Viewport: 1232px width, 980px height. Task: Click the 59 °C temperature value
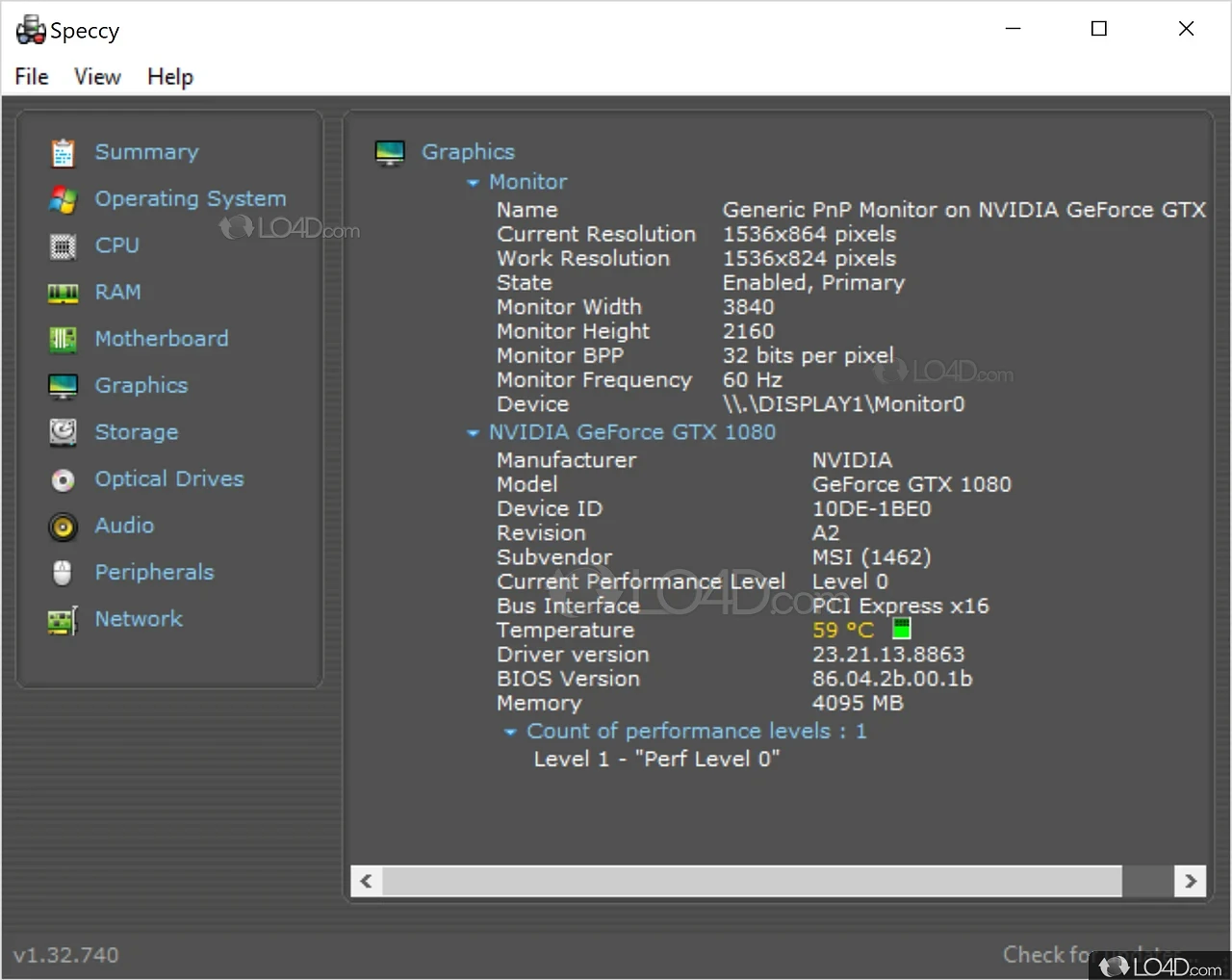(x=843, y=631)
